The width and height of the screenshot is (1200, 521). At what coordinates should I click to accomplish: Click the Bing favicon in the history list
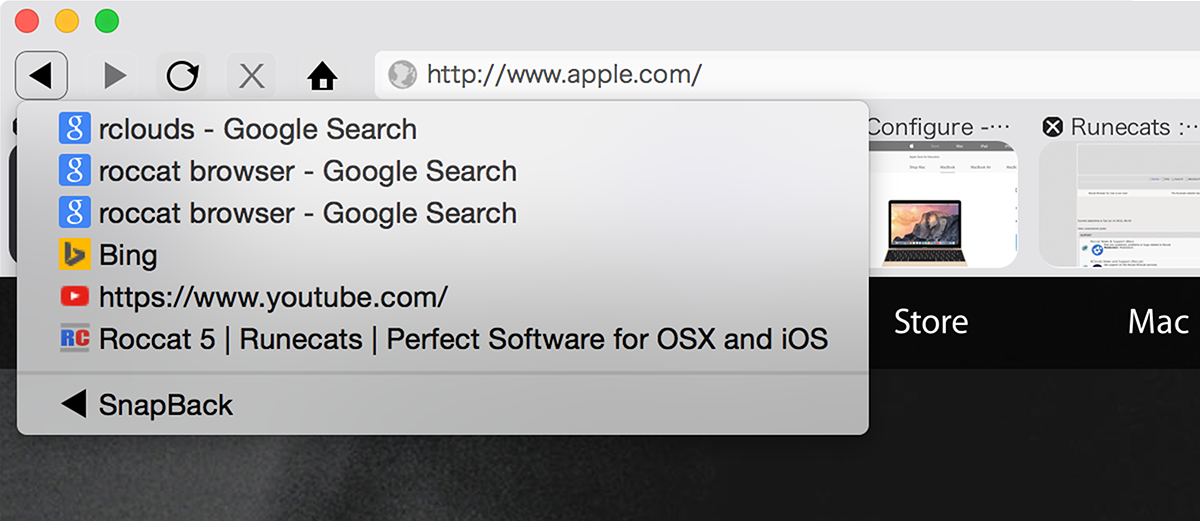[75, 255]
